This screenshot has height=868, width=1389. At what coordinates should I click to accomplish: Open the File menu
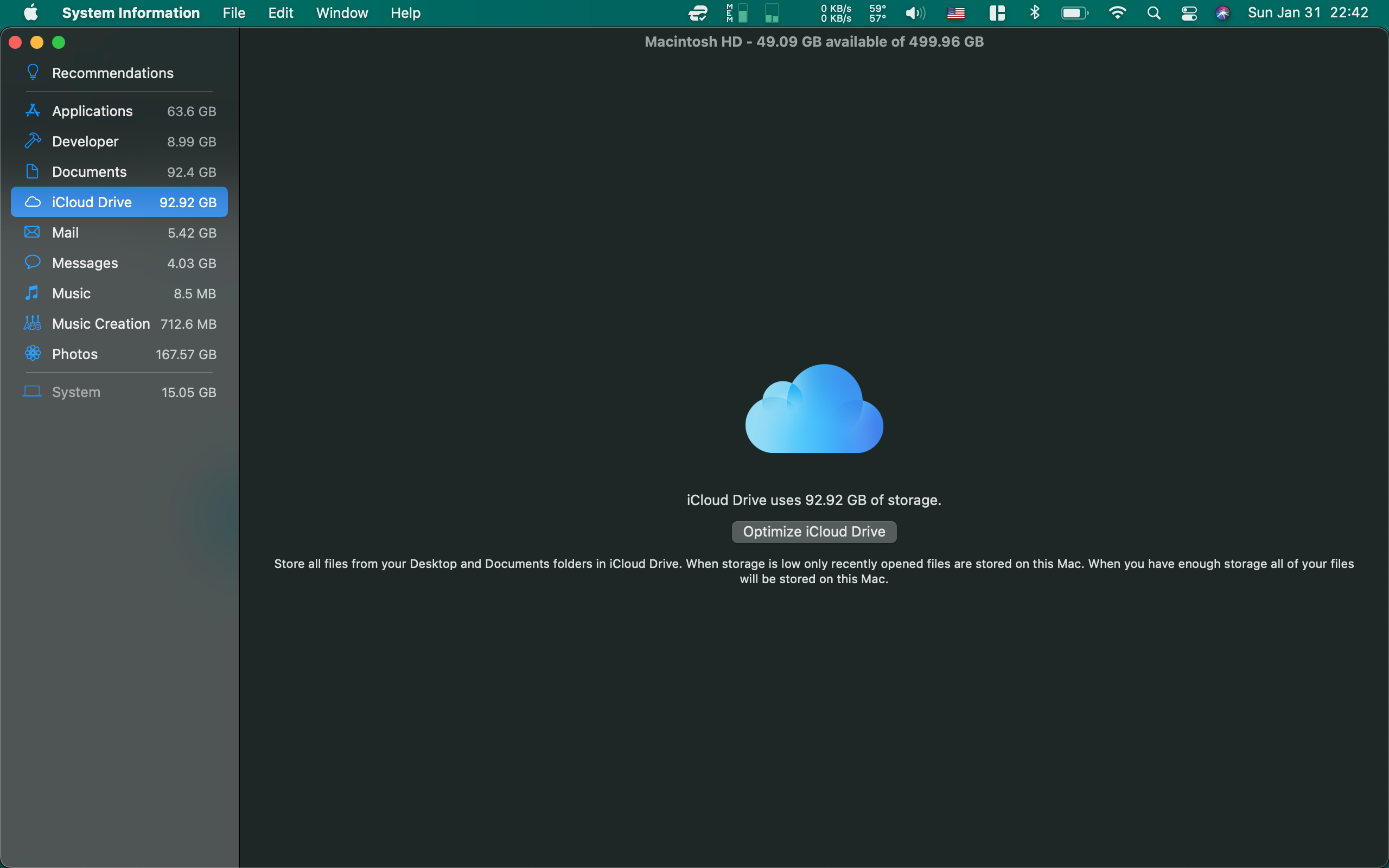(234, 12)
